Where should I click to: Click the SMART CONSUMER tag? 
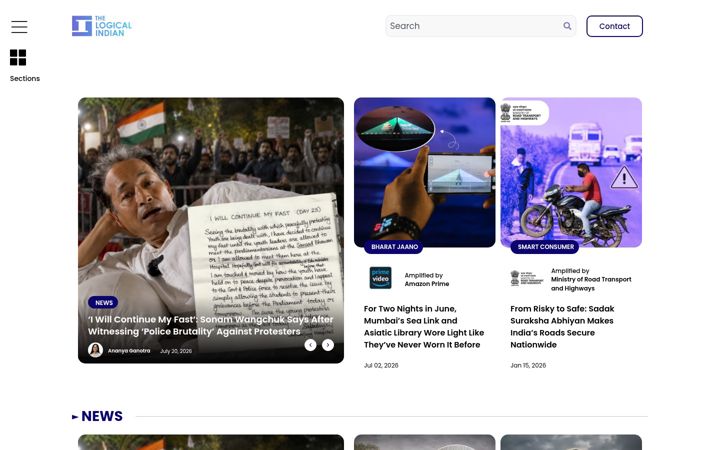[x=546, y=247]
